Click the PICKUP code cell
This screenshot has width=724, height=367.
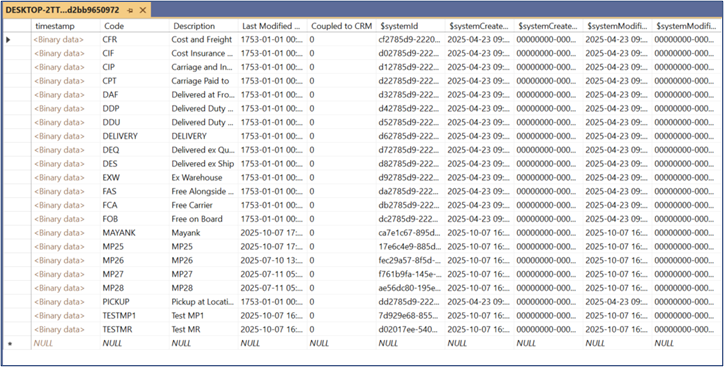(135, 302)
